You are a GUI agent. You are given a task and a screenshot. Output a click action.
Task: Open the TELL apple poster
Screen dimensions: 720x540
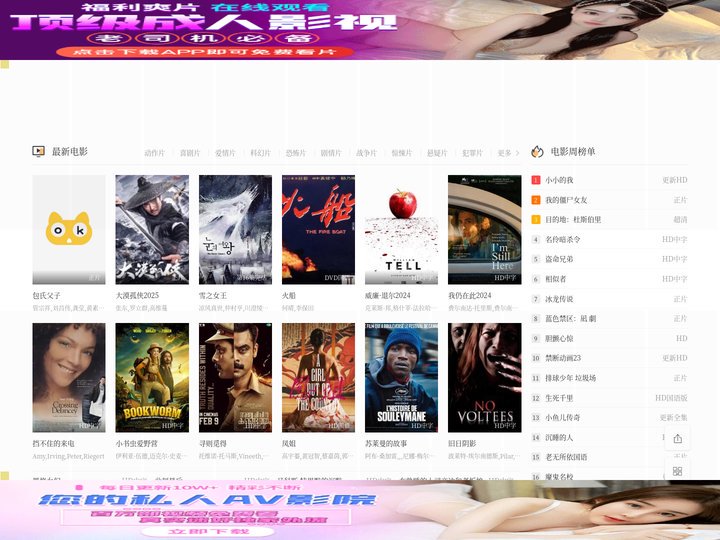(401, 230)
